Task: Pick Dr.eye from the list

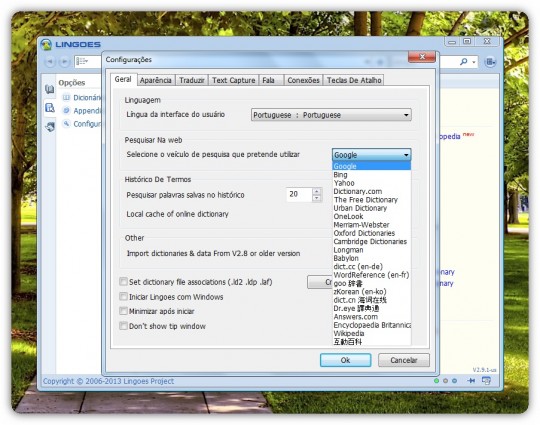Action: pyautogui.click(x=372, y=308)
